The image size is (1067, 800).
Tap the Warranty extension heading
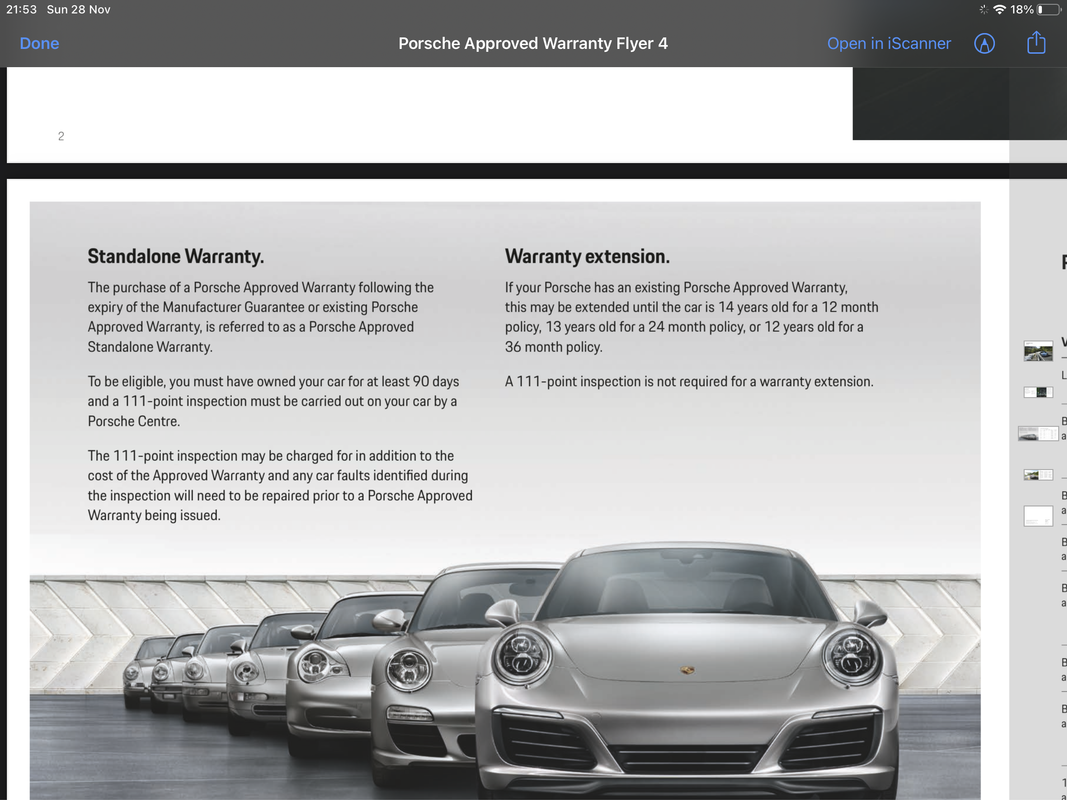pyautogui.click(x=587, y=256)
